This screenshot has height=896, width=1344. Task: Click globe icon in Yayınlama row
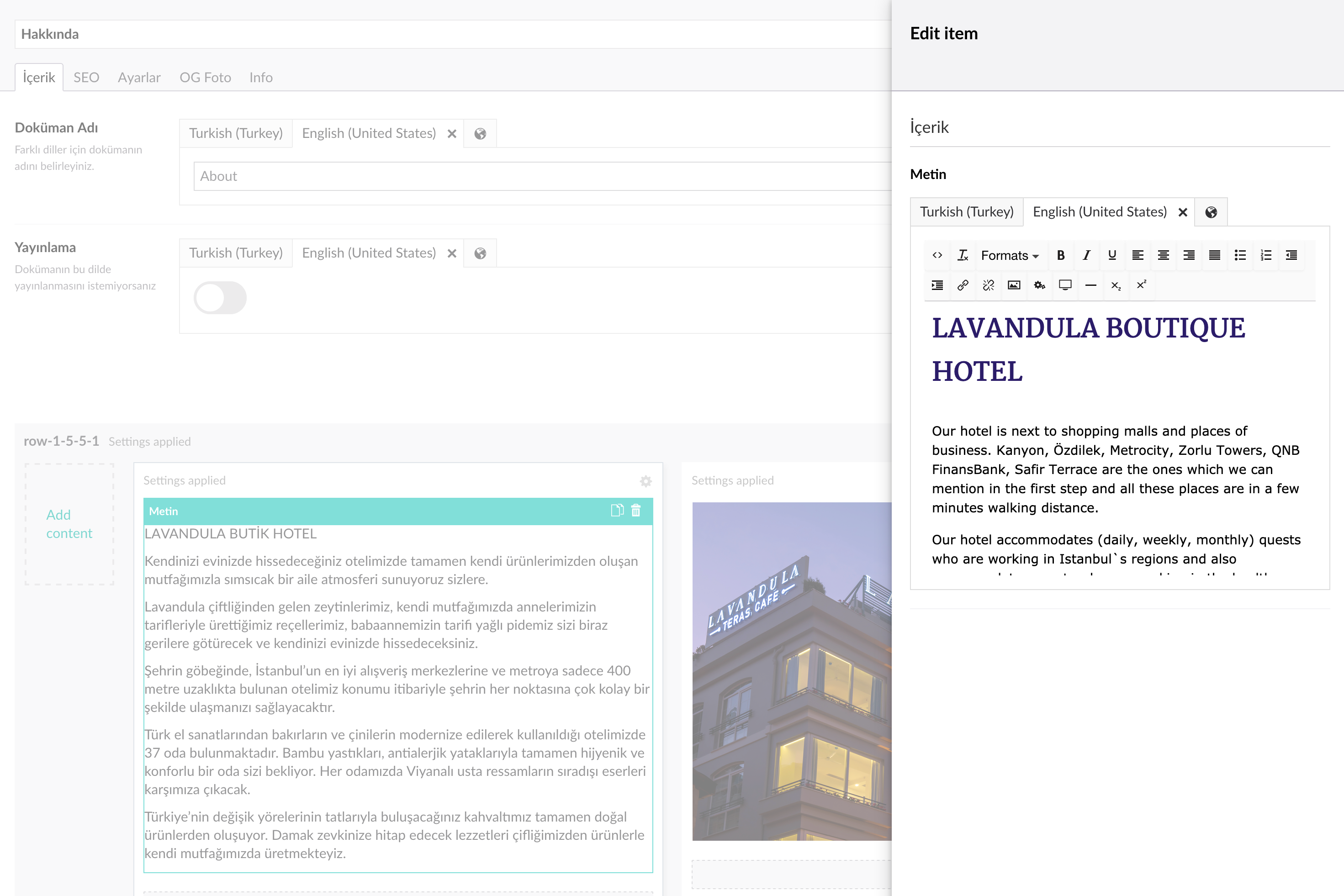pos(480,254)
